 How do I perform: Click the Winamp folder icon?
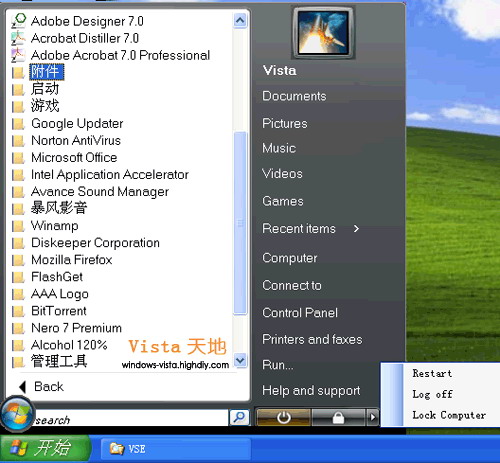[x=18, y=226]
